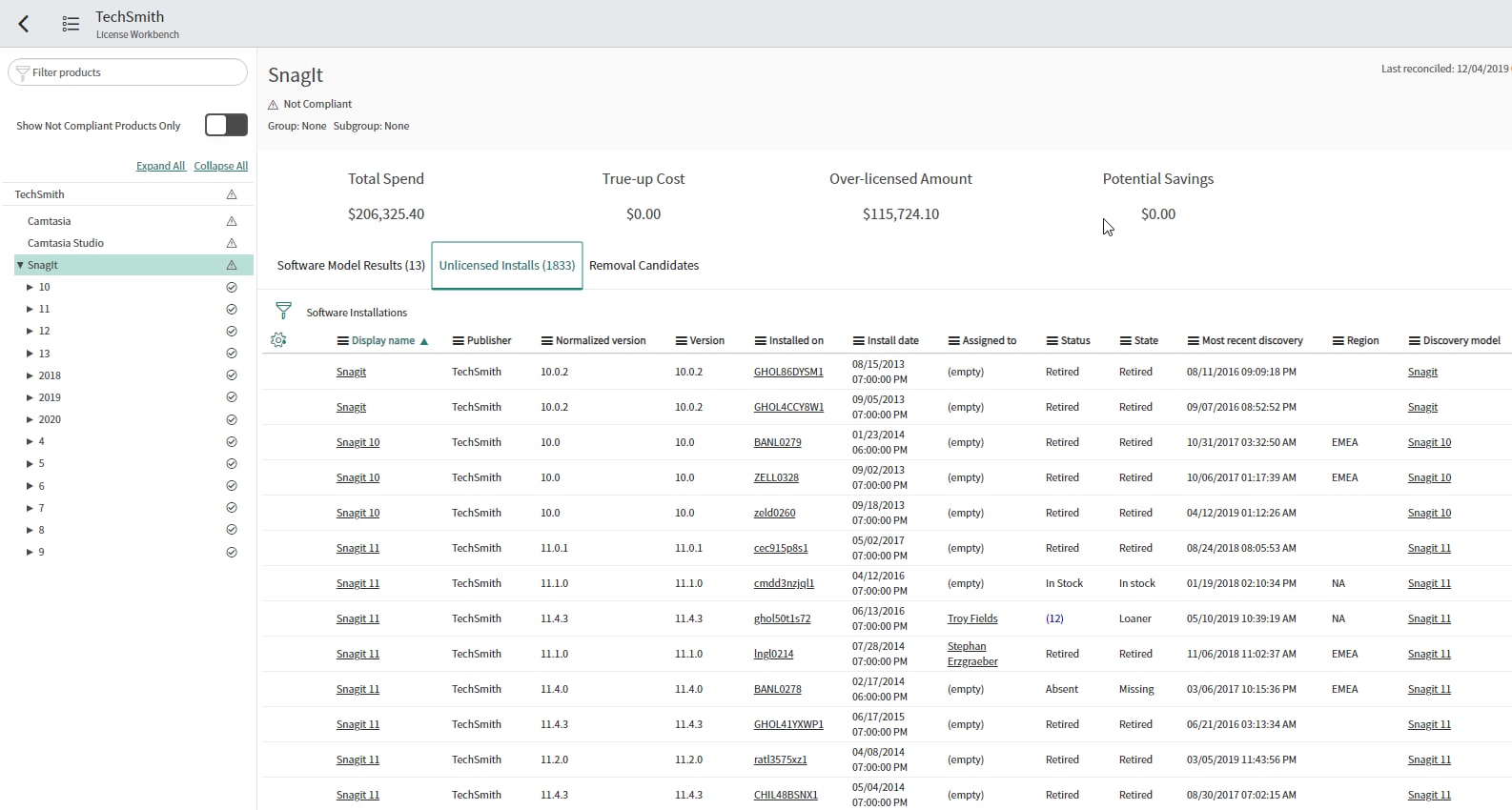This screenshot has width=1512, height=810.
Task: Open Display name column menu icon
Action: [x=343, y=340]
